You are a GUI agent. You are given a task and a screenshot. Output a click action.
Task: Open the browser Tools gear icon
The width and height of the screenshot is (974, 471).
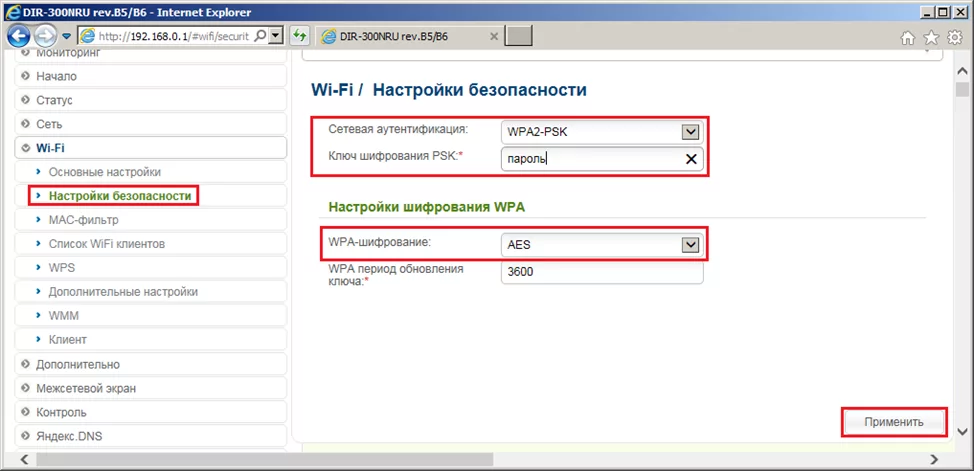[955, 38]
